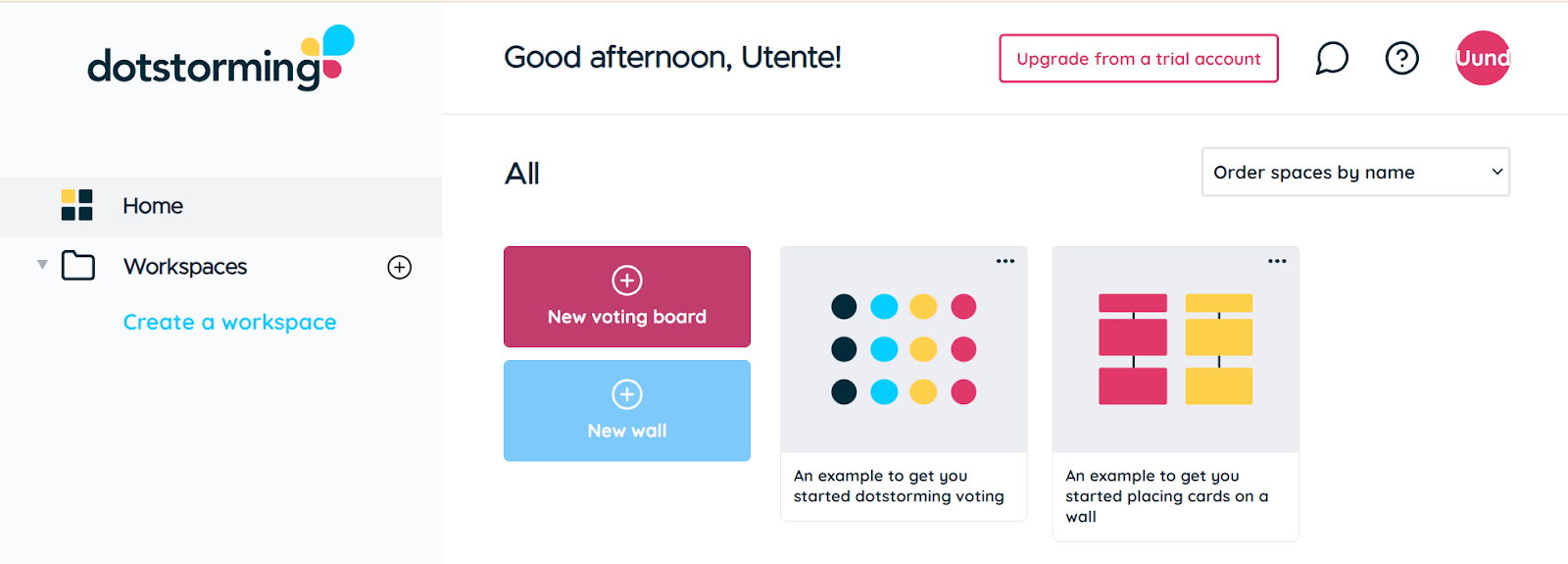
Task: Click the Workspaces folder icon
Action: coord(78,266)
